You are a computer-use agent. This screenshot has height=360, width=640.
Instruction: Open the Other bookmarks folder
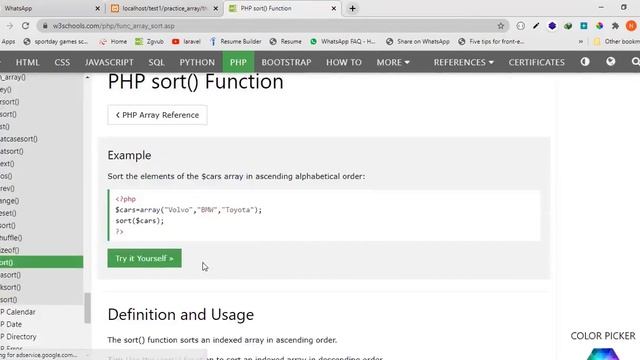click(616, 42)
